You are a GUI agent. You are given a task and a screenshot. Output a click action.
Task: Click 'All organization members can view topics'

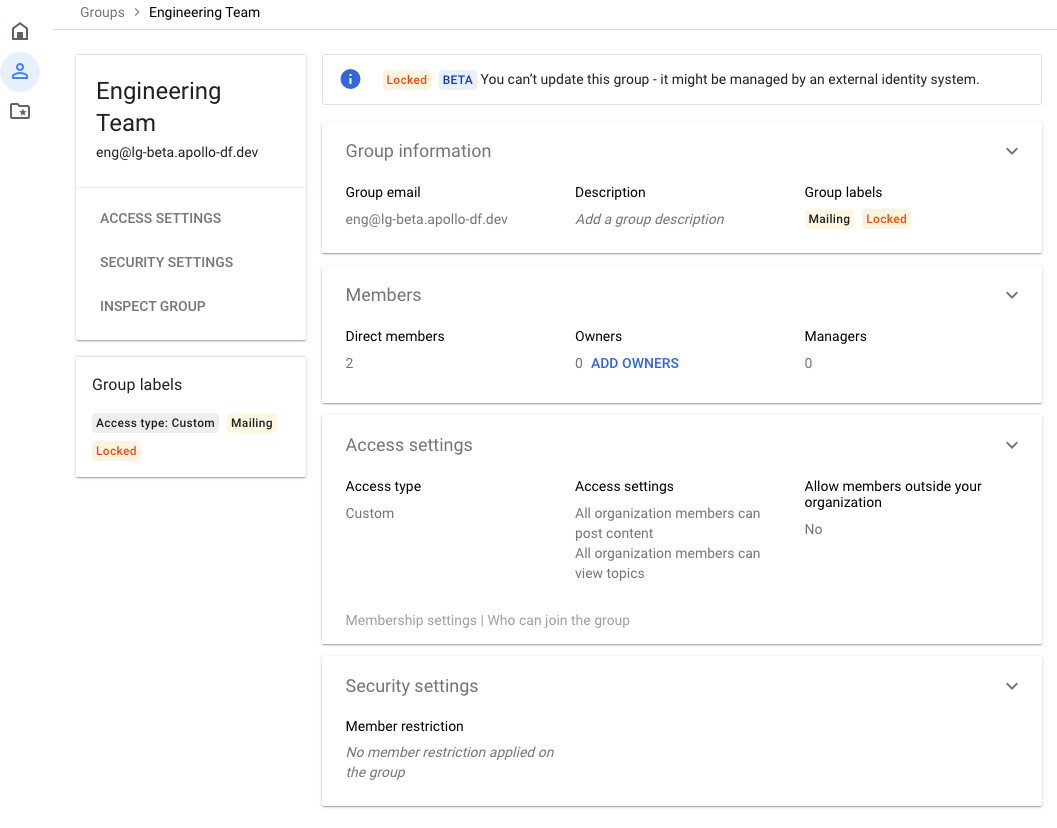click(x=667, y=563)
